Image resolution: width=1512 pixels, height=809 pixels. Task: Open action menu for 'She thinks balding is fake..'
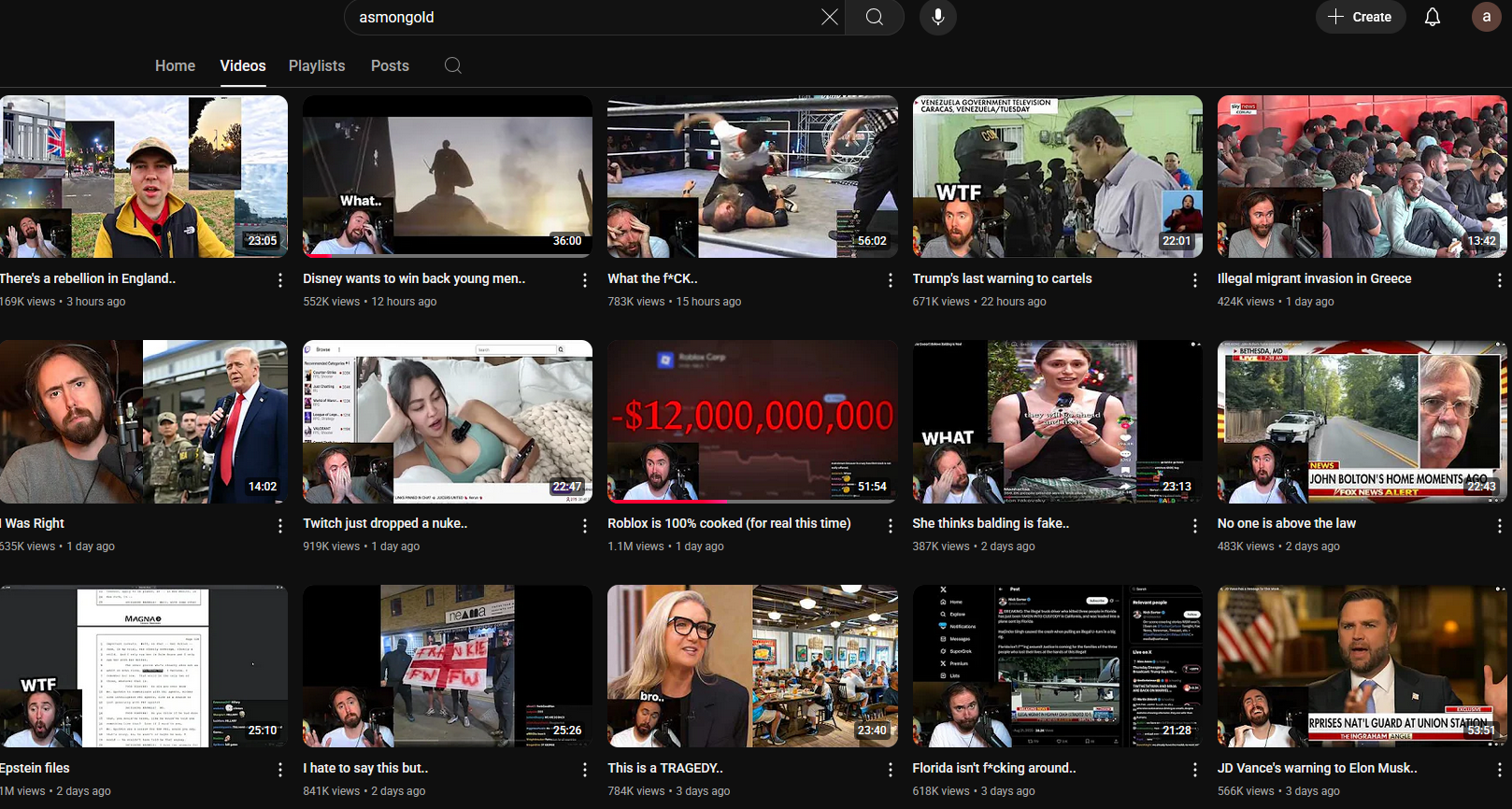click(1194, 526)
